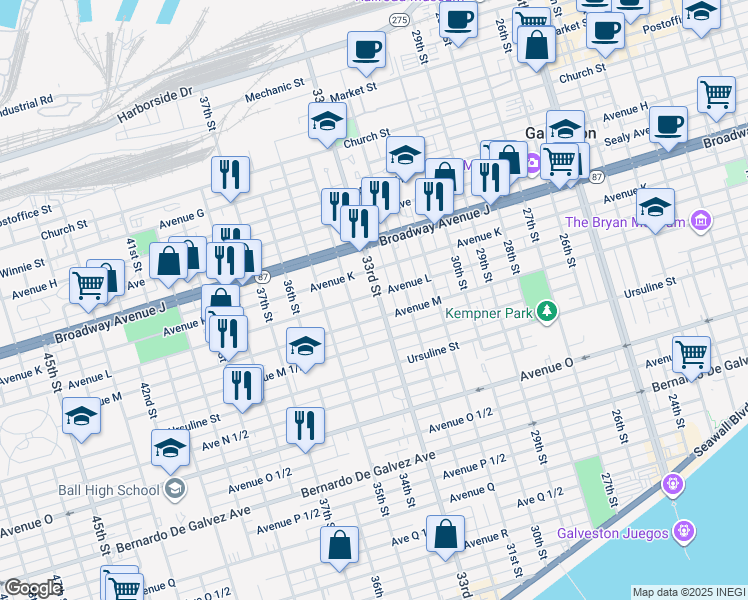
Task: Click the shopping cart marker near Avenue H top-right
Action: [716, 95]
